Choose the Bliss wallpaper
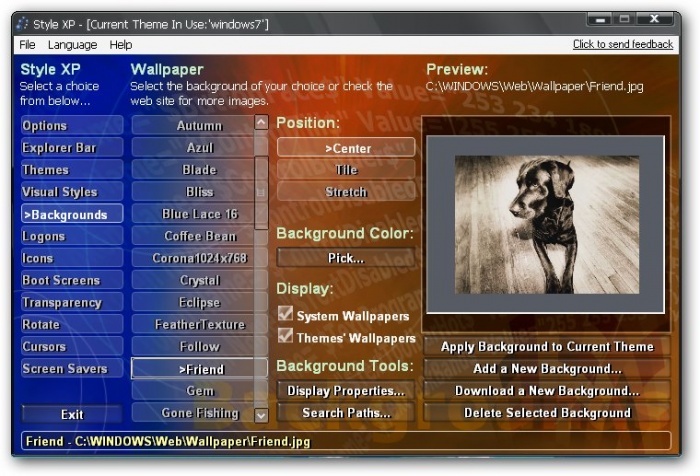Viewport: 700px width, 476px height. 193,192
